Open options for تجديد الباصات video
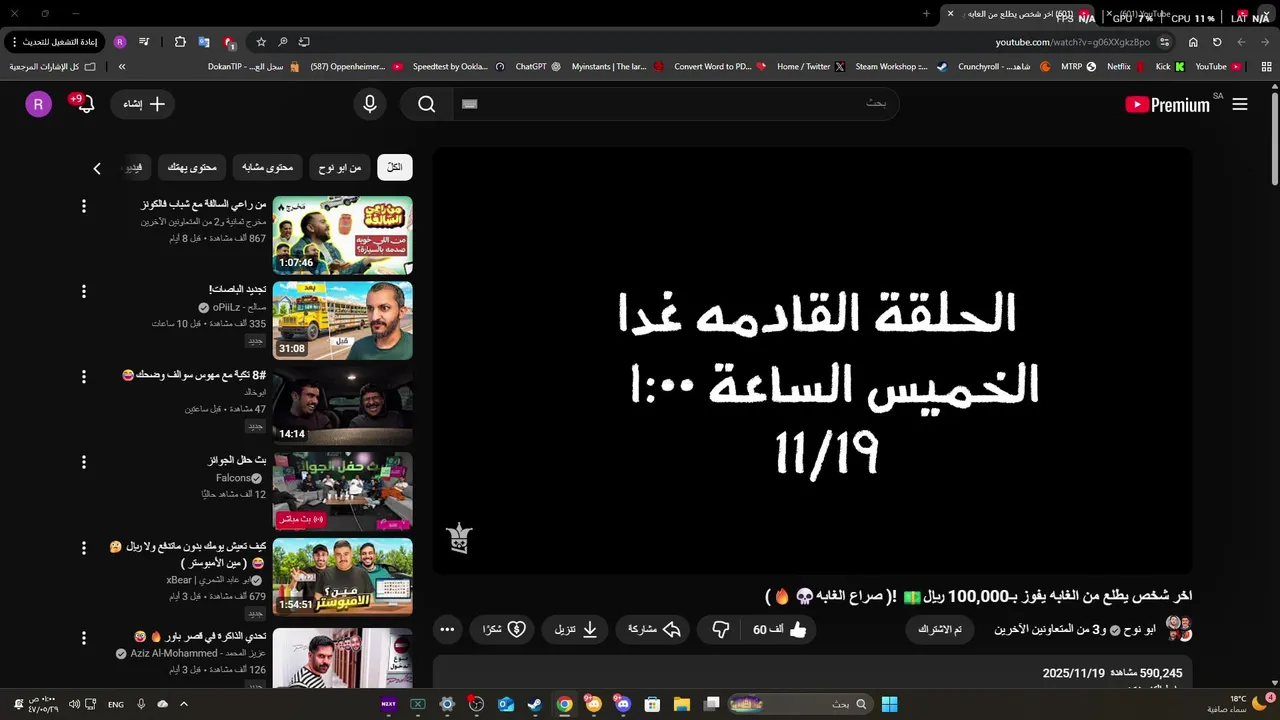This screenshot has height=720, width=1280. click(84, 291)
